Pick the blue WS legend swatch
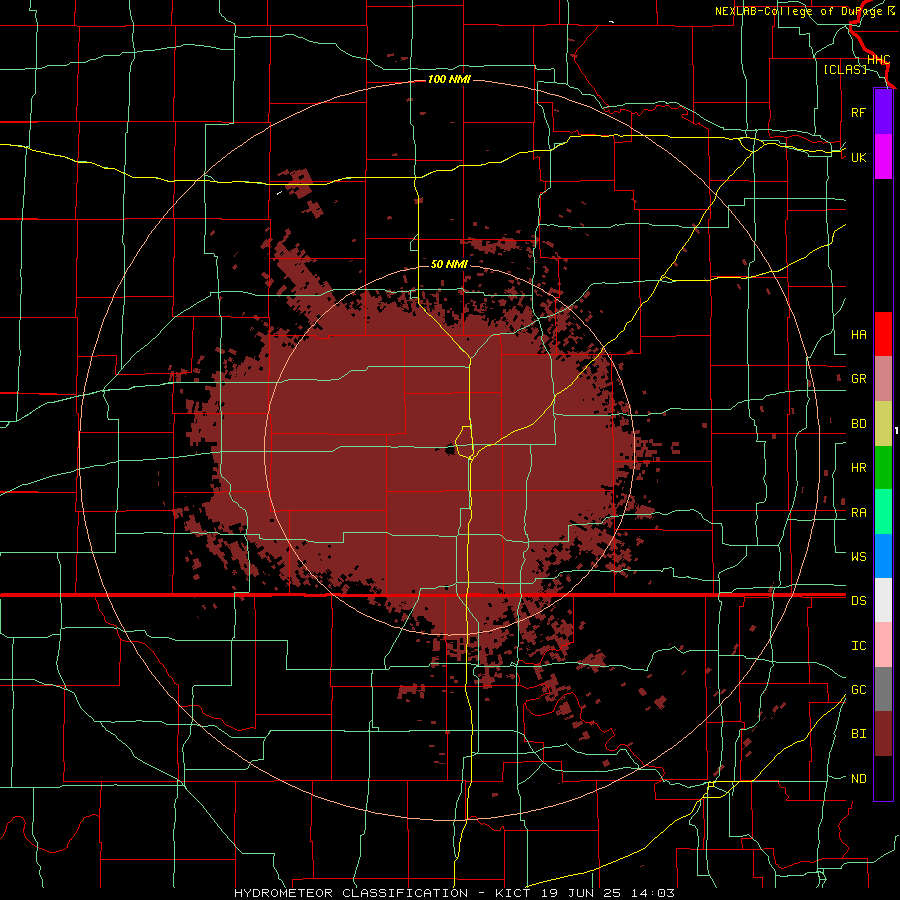This screenshot has height=900, width=900. [x=883, y=556]
